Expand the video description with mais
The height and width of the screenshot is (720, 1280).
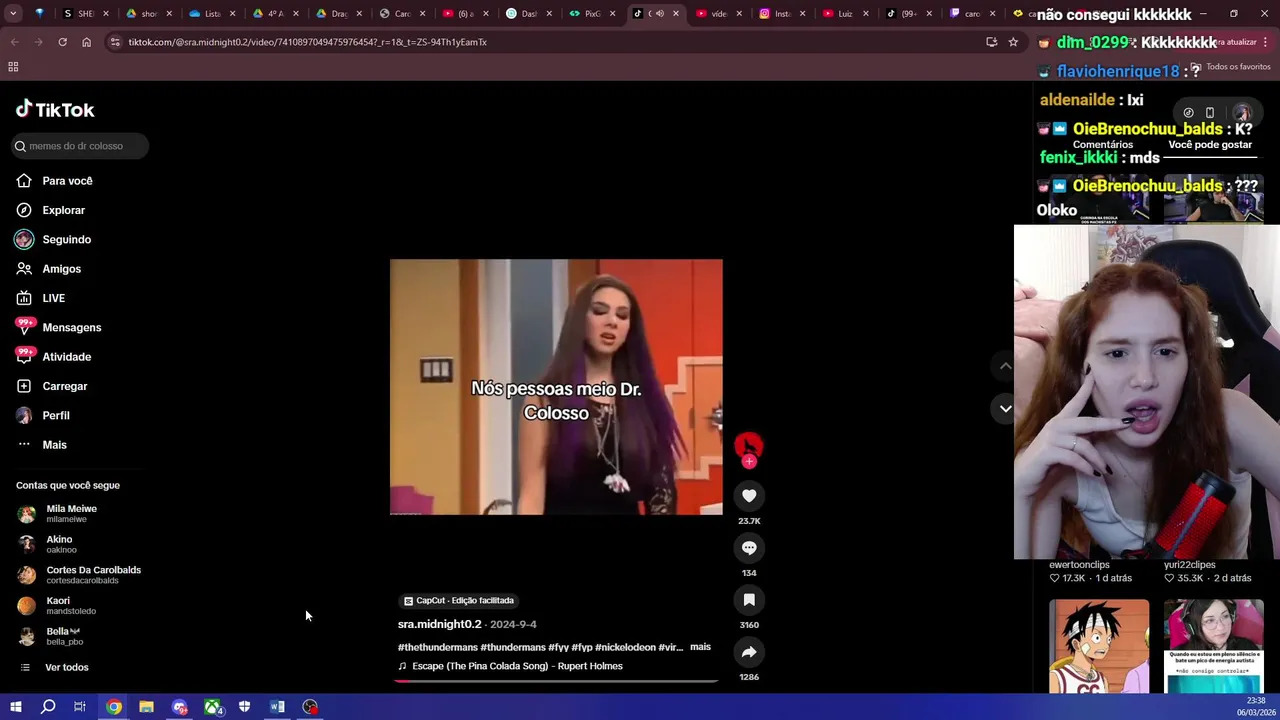point(700,647)
